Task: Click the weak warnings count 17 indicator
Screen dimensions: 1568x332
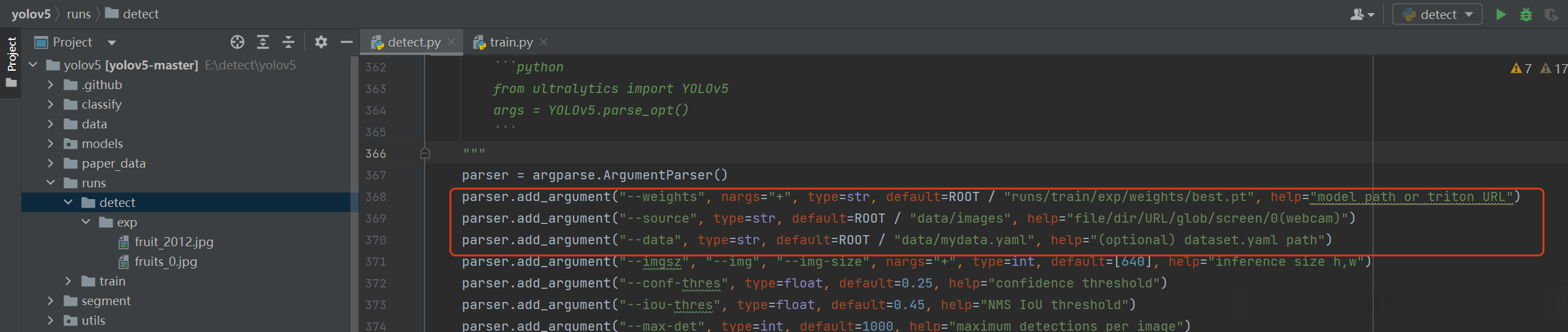Action: (x=1554, y=68)
